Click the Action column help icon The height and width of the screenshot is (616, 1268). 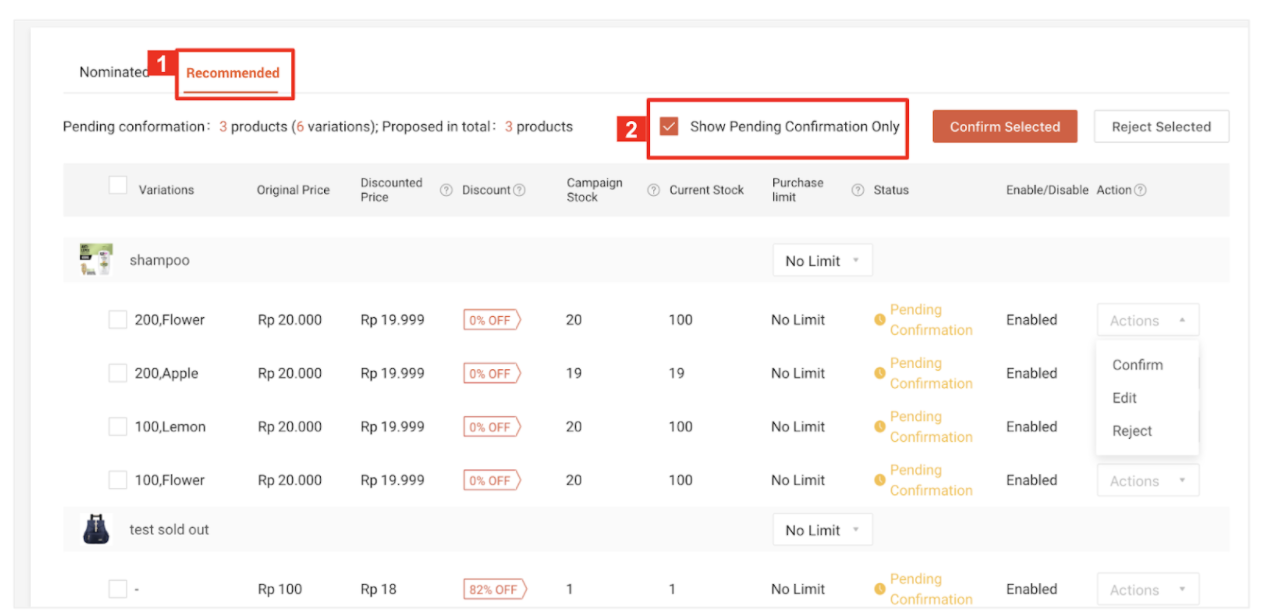(x=1142, y=189)
